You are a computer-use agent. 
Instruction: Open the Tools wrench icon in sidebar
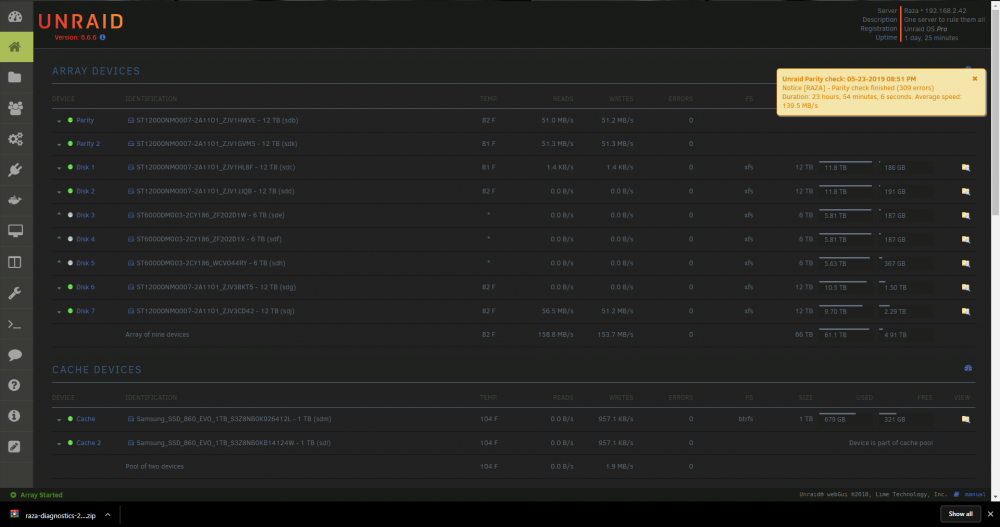click(x=15, y=293)
